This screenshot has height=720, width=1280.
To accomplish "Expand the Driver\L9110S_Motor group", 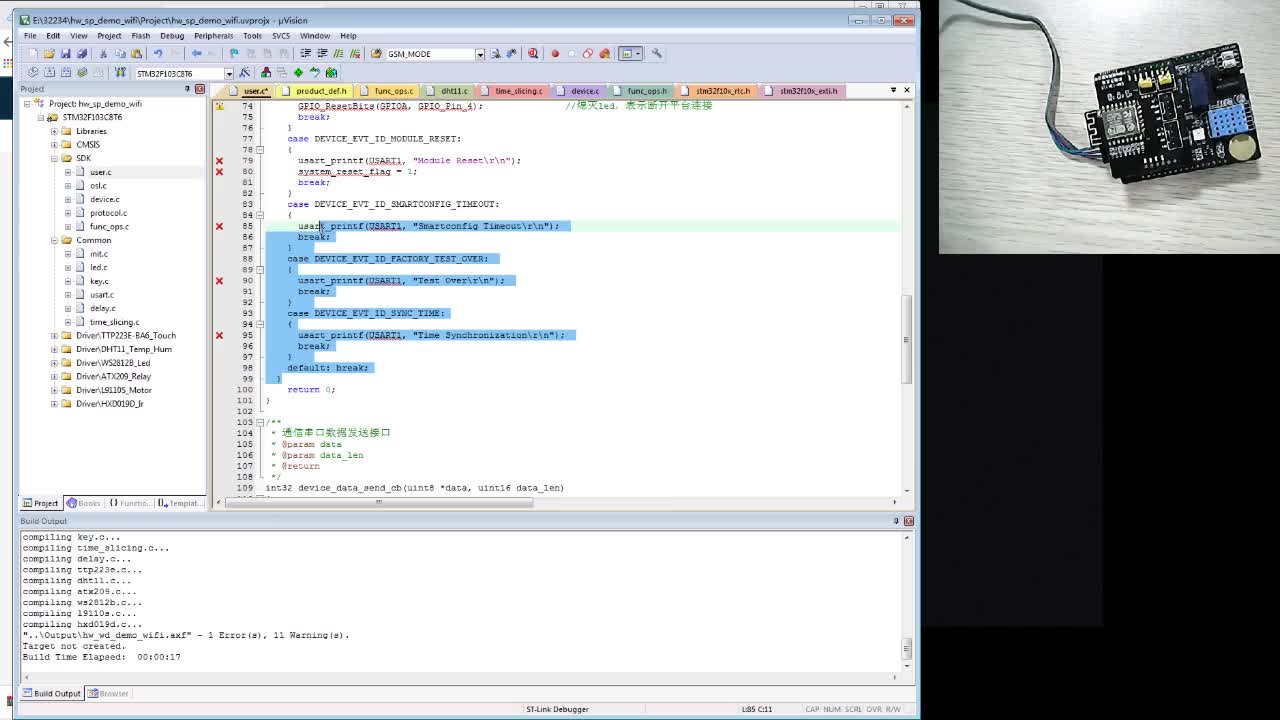I will tap(54, 390).
